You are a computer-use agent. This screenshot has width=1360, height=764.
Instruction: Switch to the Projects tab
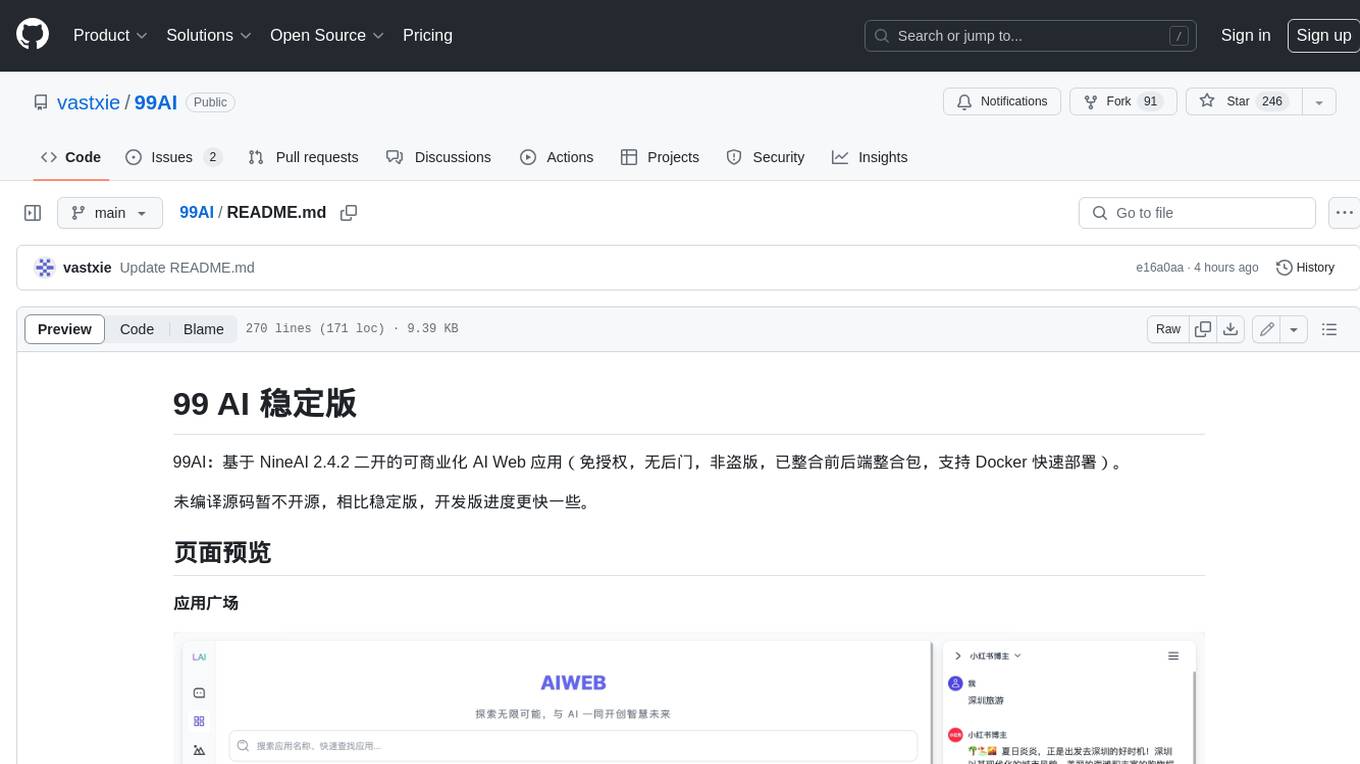[660, 157]
